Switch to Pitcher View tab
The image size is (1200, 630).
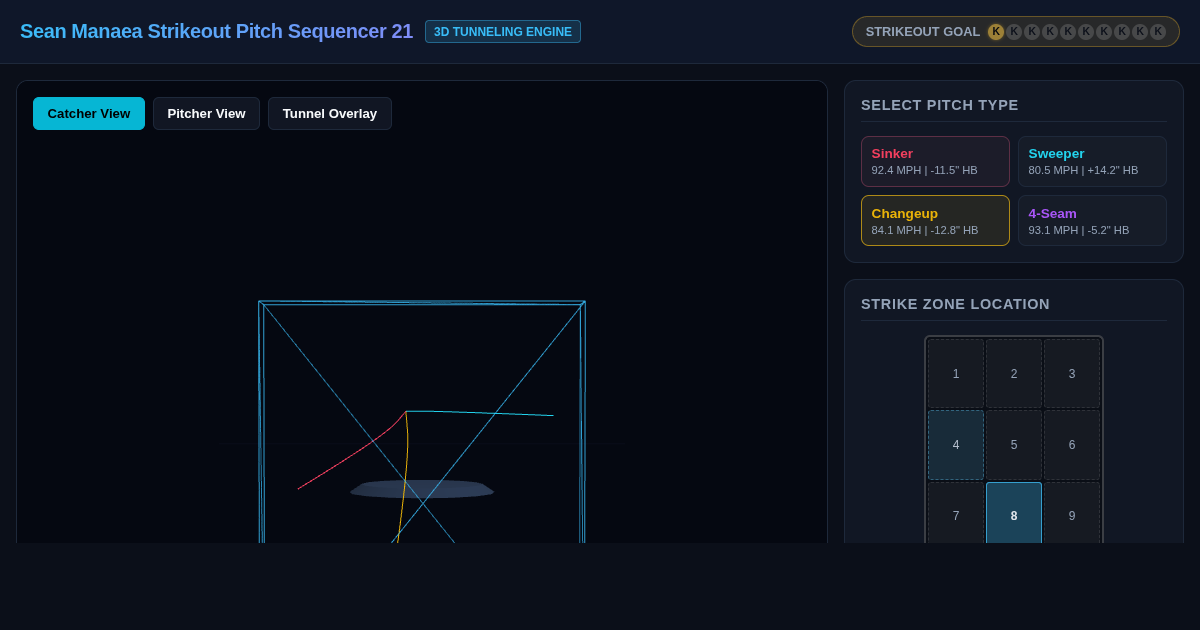point(206,113)
